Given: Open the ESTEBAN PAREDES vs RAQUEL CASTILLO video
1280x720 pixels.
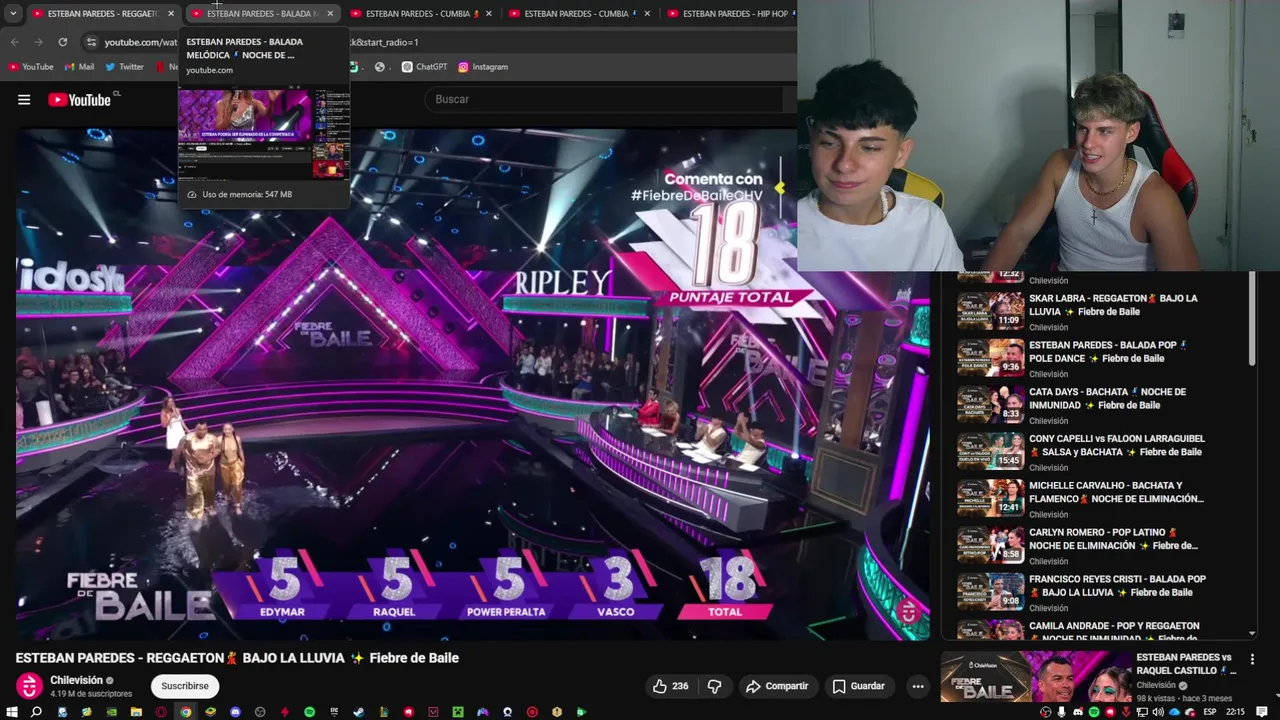Looking at the screenshot, I should [x=1090, y=677].
